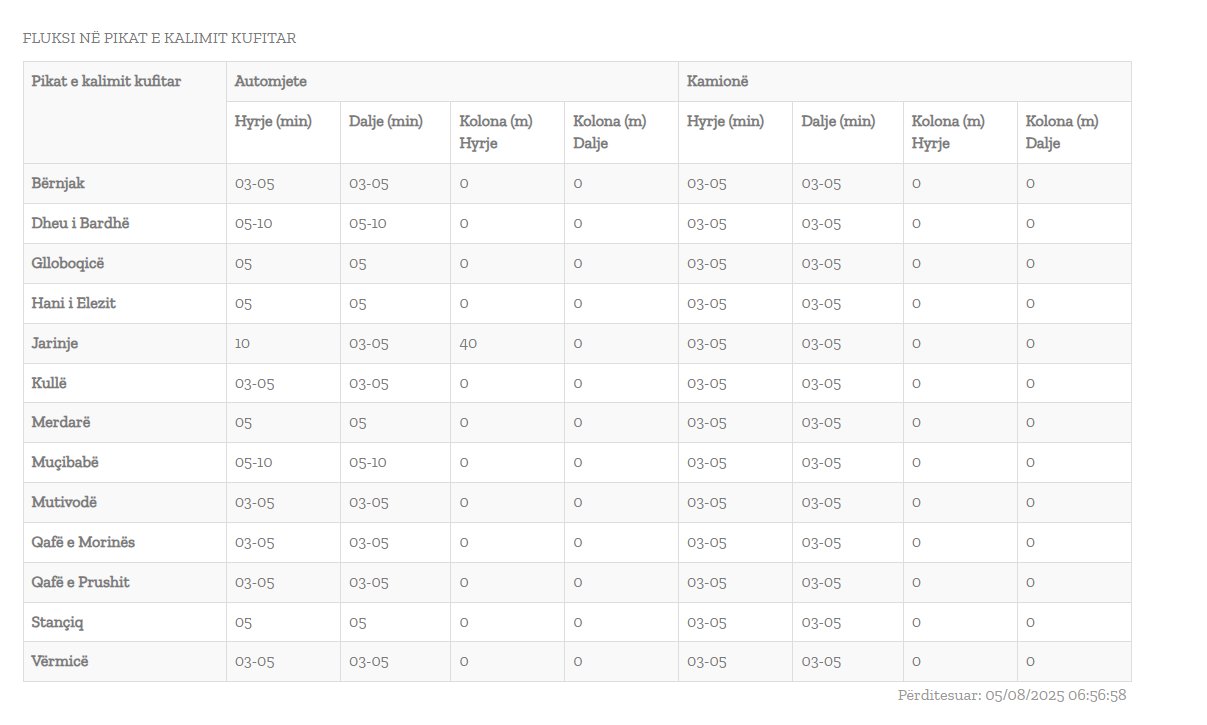The image size is (1207, 725).
Task: Click the Automjete column group header
Action: pos(271,81)
